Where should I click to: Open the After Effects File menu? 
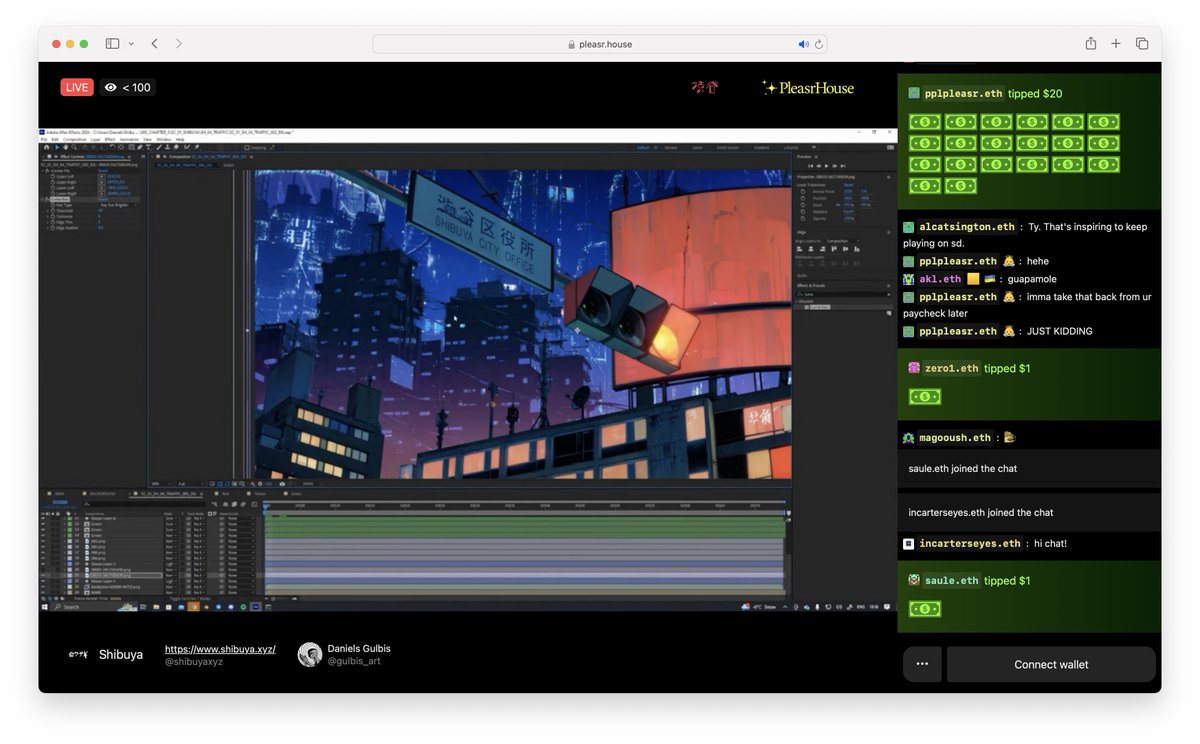coord(43,139)
